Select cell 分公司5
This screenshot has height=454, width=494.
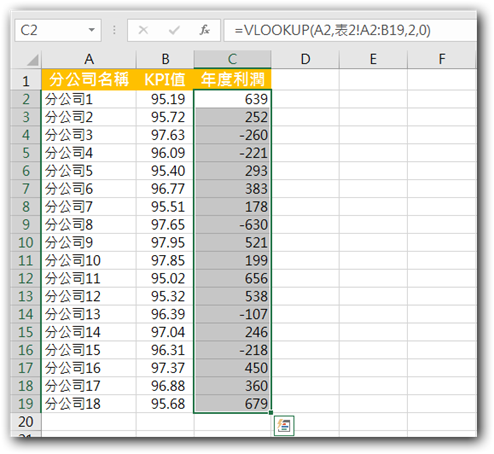(x=89, y=171)
